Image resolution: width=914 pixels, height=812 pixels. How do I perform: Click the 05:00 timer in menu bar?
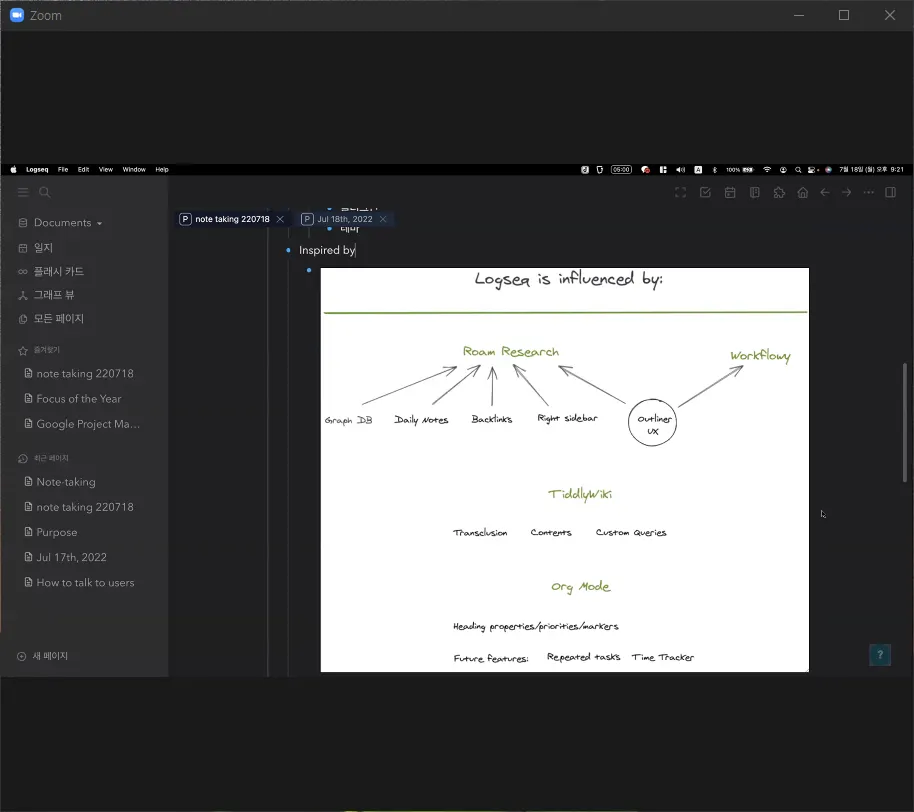click(621, 170)
